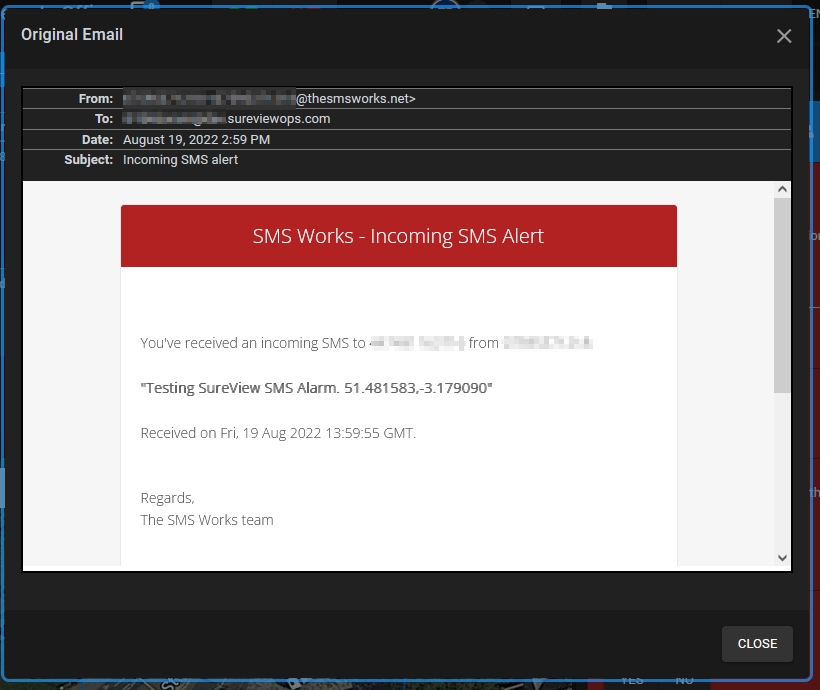Click the 'Date:' header label
This screenshot has width=820, height=690.
coord(97,140)
